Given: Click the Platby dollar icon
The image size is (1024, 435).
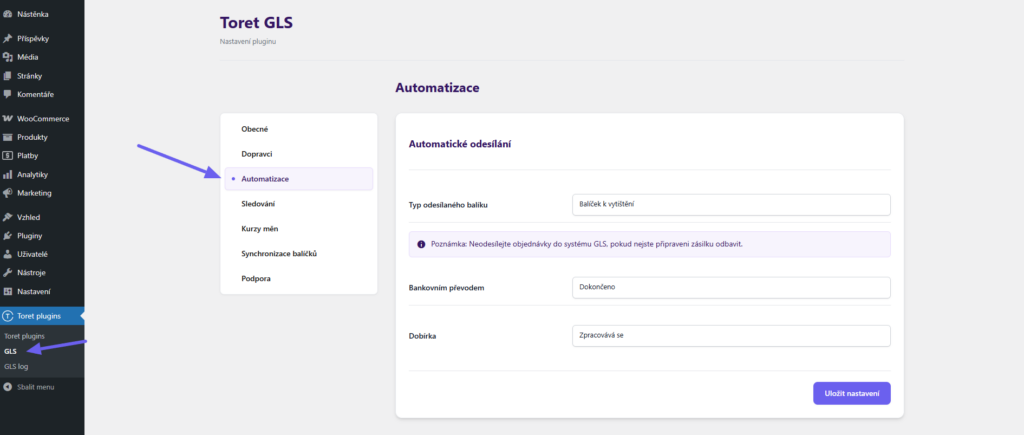Looking at the screenshot, I should 8,155.
